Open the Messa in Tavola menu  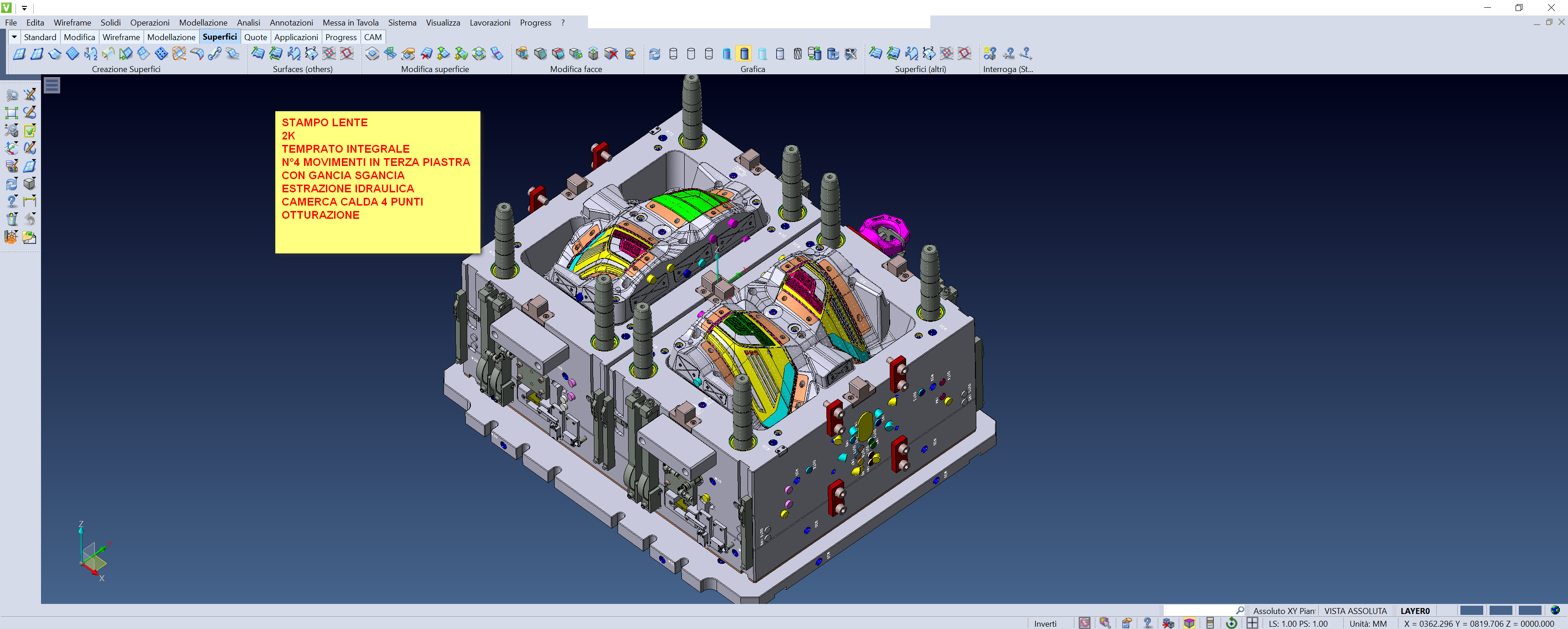[351, 22]
